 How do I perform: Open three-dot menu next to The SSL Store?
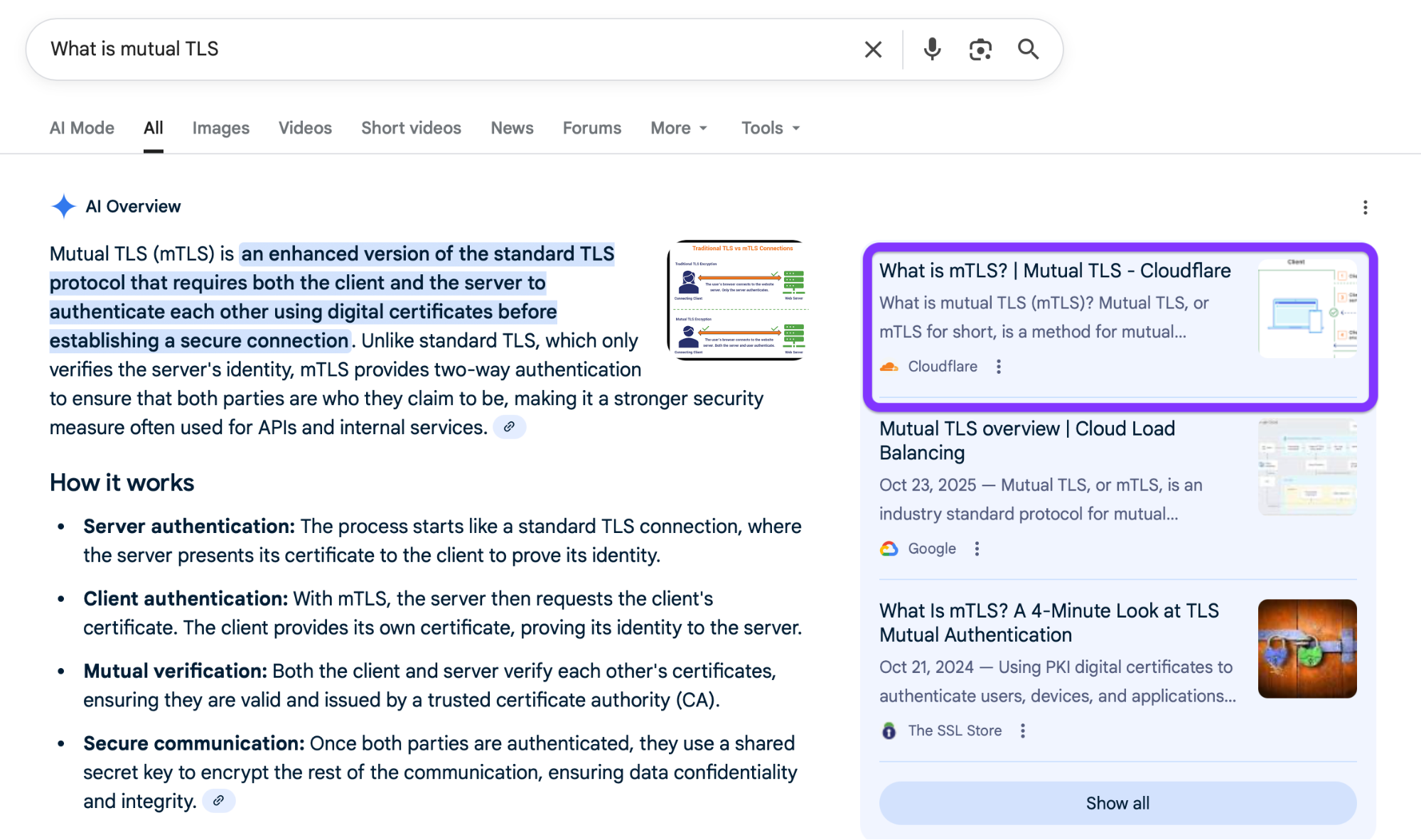point(1023,731)
